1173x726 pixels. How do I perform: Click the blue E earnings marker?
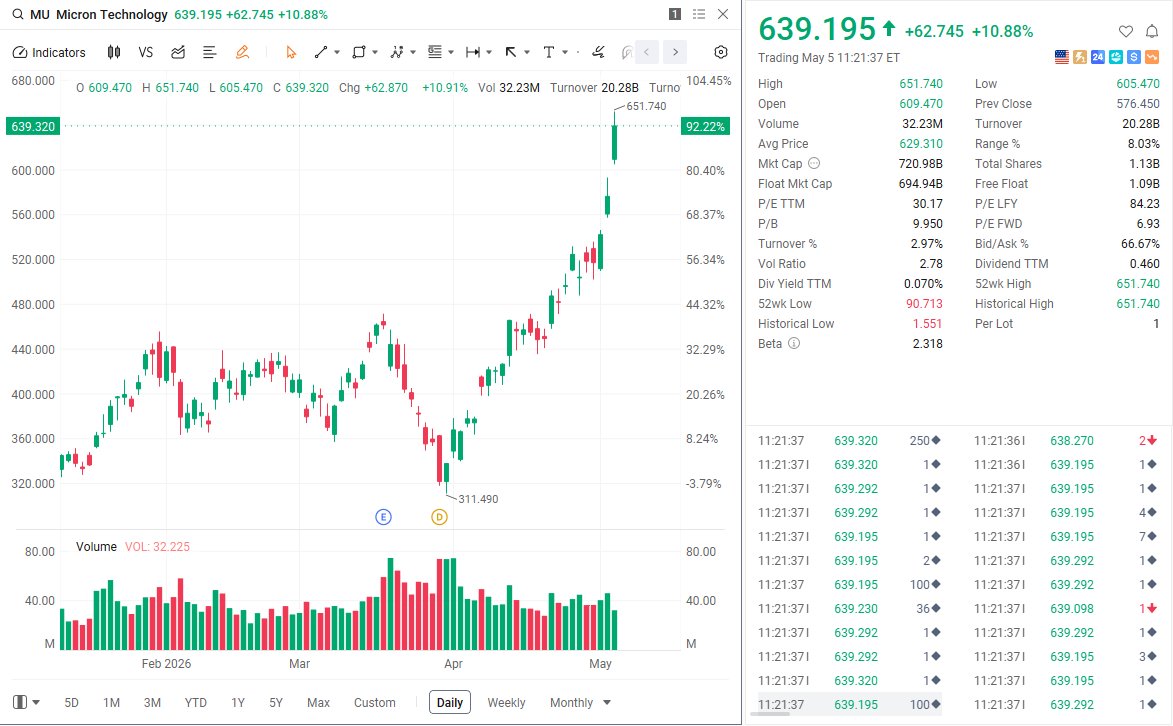pos(383,517)
